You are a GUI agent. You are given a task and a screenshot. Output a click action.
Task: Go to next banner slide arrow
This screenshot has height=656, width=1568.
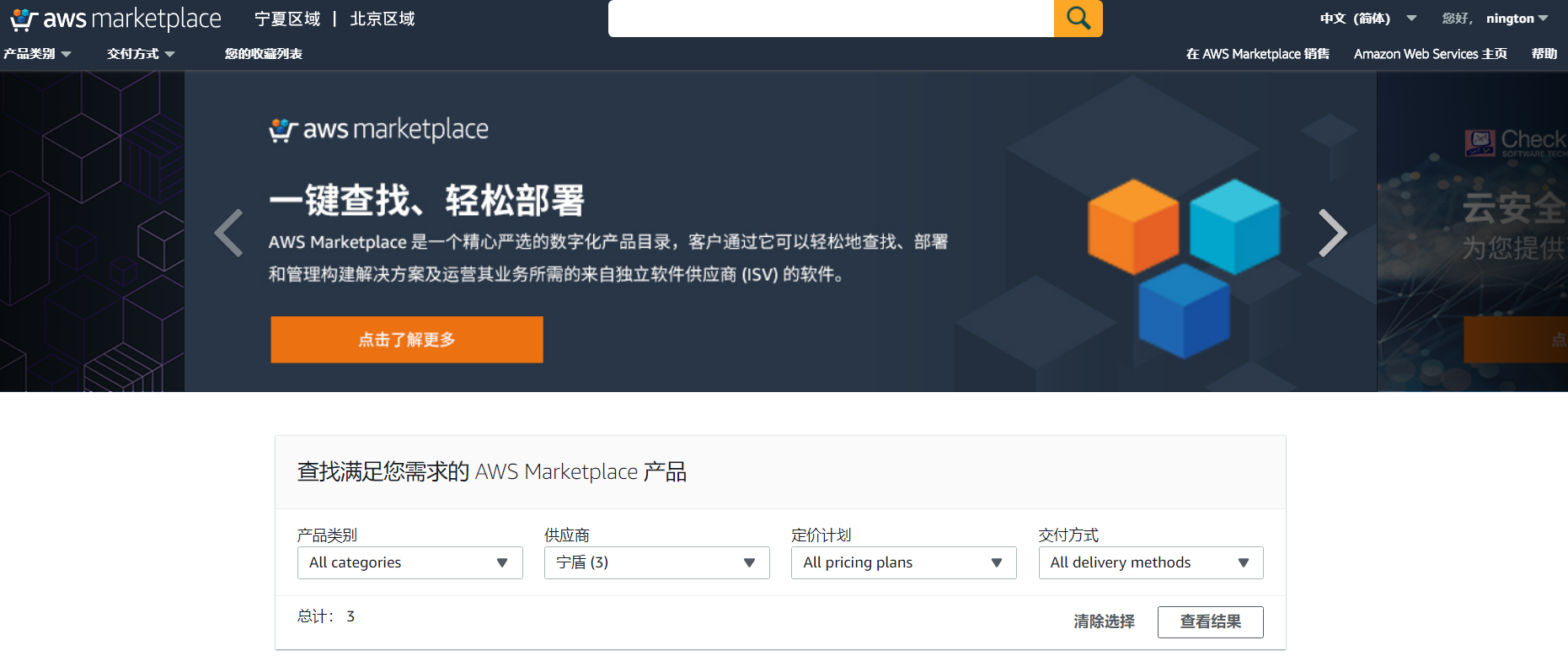click(1332, 233)
